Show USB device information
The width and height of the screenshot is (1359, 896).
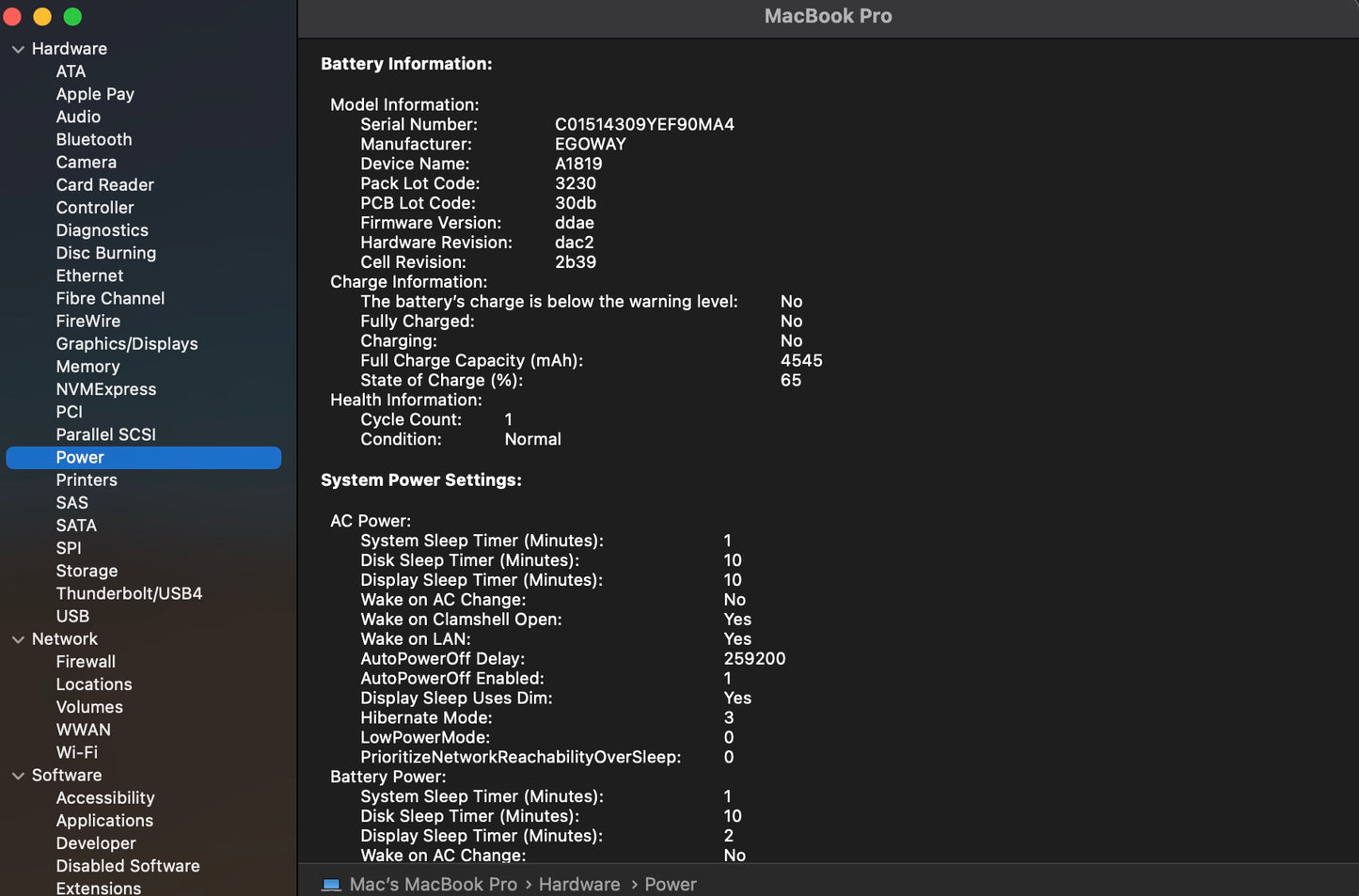click(x=72, y=616)
